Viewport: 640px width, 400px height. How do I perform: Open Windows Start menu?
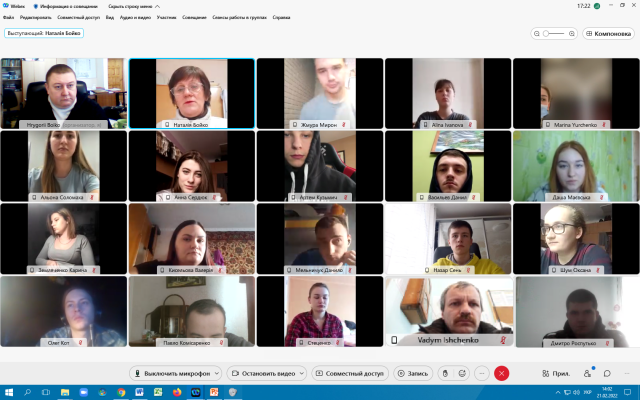click(x=8, y=393)
